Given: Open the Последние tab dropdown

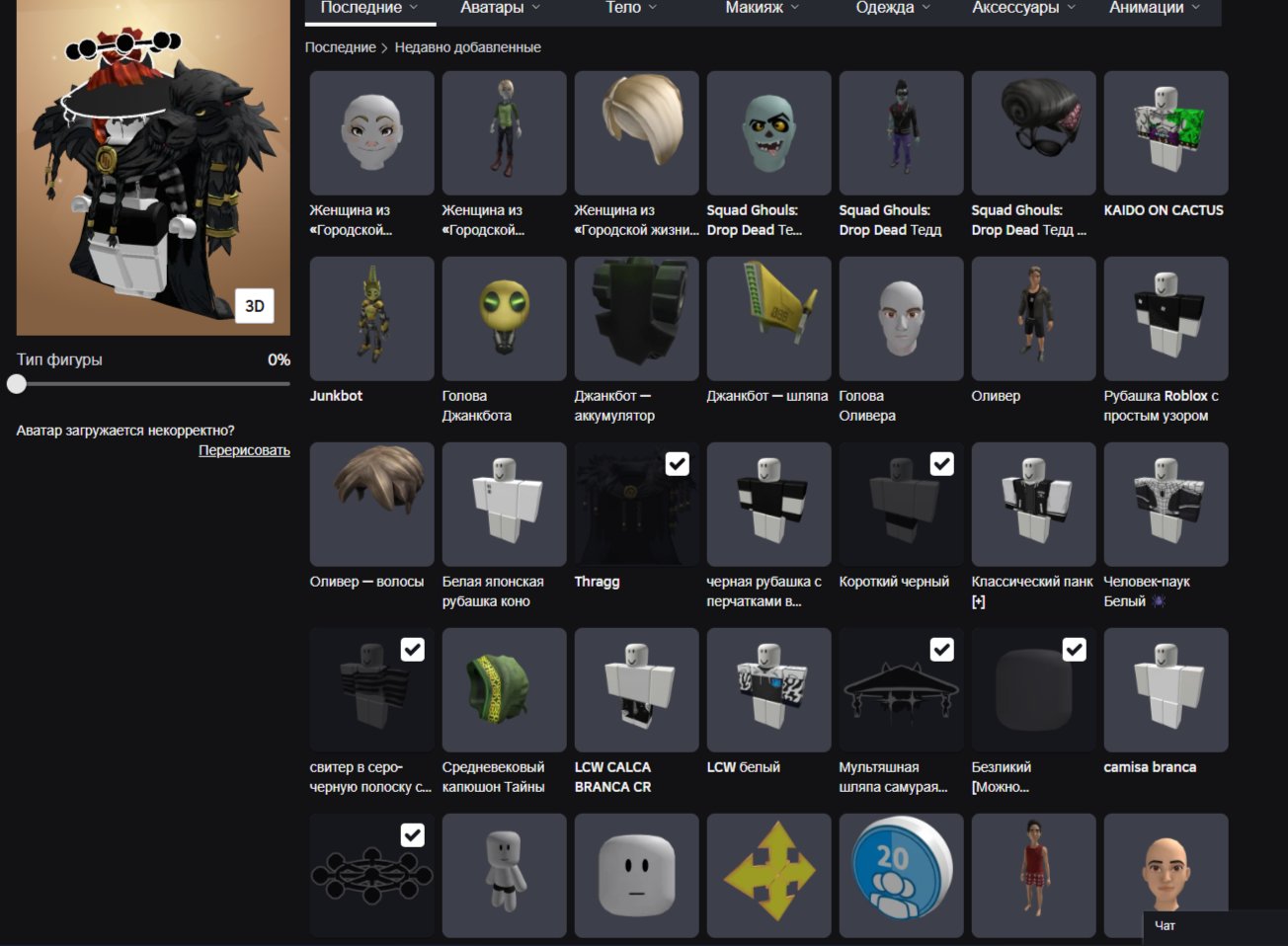Looking at the screenshot, I should coord(369,8).
